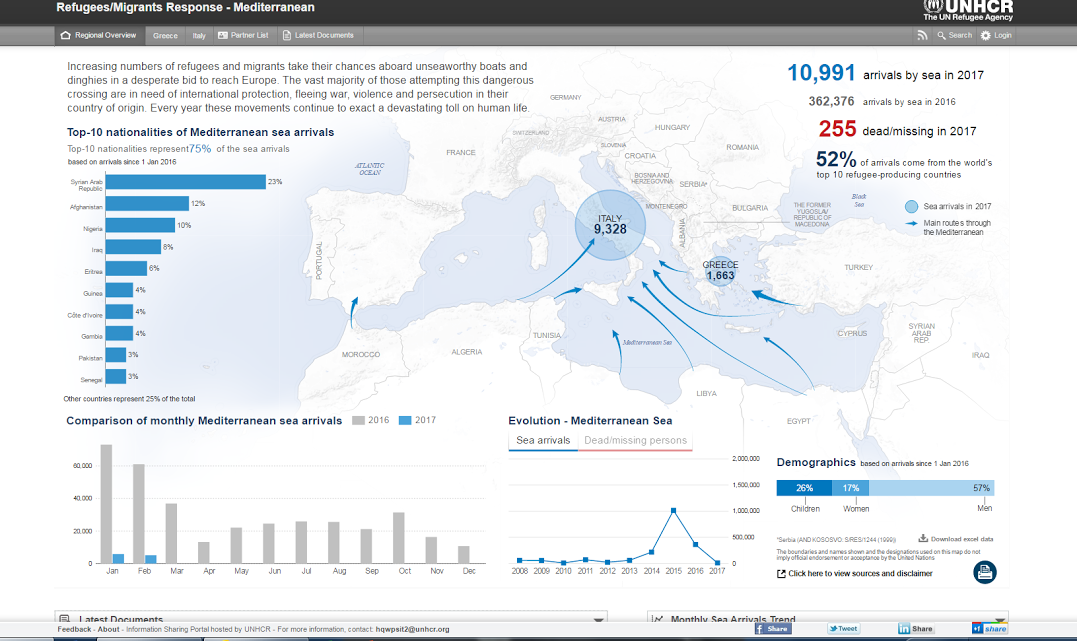Image resolution: width=1077 pixels, height=641 pixels.
Task: Click to view sources and disclaimer
Action: (860, 573)
